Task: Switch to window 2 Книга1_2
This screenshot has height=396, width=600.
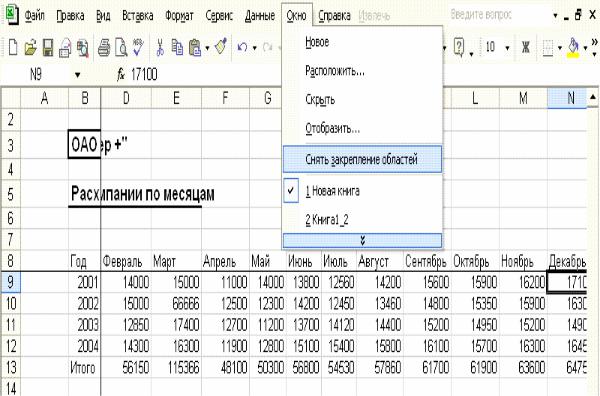Action: (362, 220)
